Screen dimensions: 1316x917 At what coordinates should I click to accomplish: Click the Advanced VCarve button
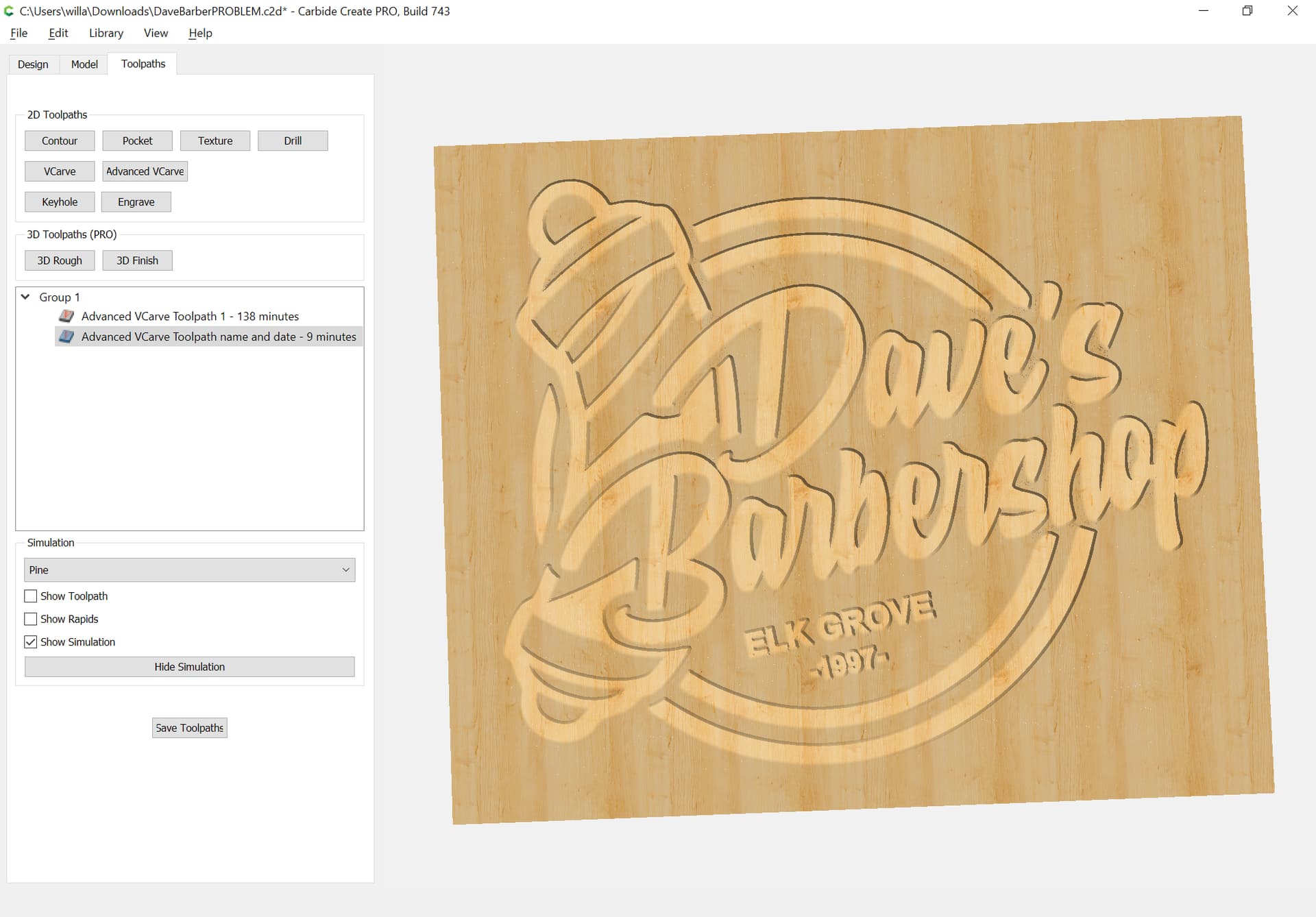pyautogui.click(x=145, y=171)
